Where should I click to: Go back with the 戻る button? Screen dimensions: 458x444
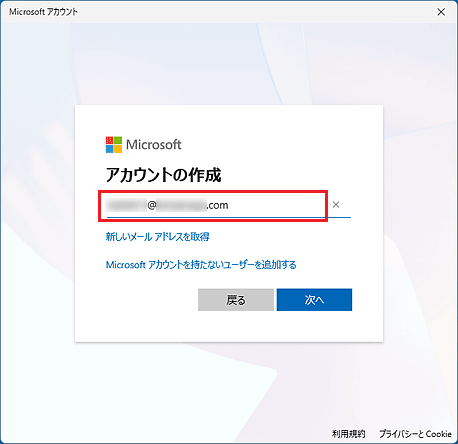(x=236, y=300)
